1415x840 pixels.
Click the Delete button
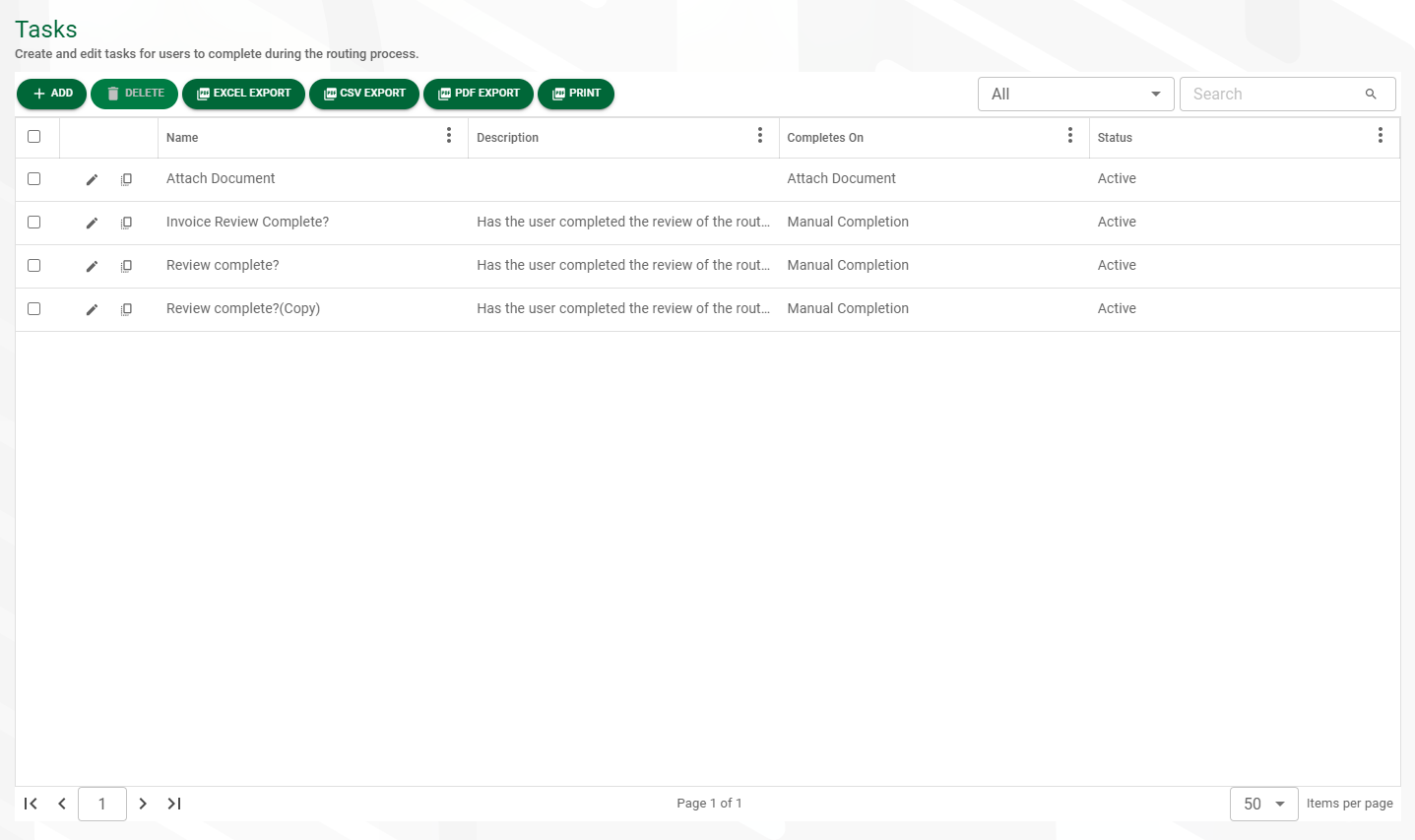tap(135, 94)
